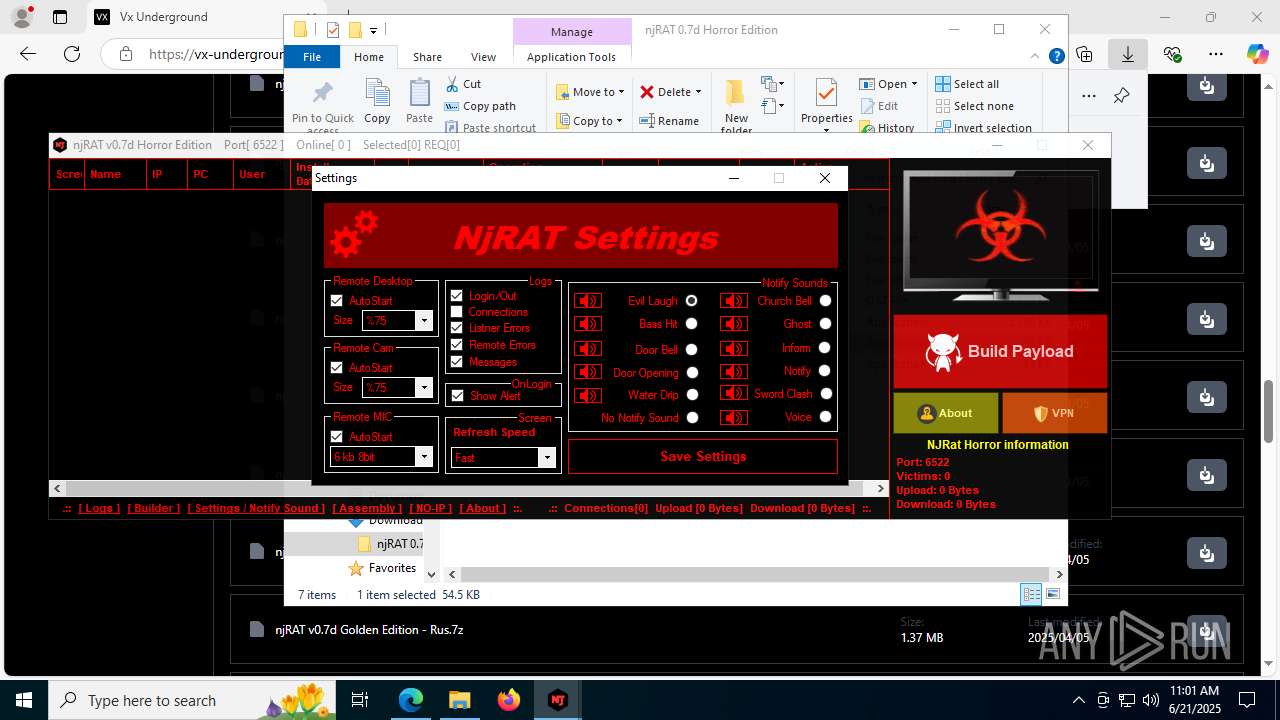Viewport: 1280px width, 720px height.
Task: Expand Open dropdown arrow in Explorer ribbon
Action: 914,84
